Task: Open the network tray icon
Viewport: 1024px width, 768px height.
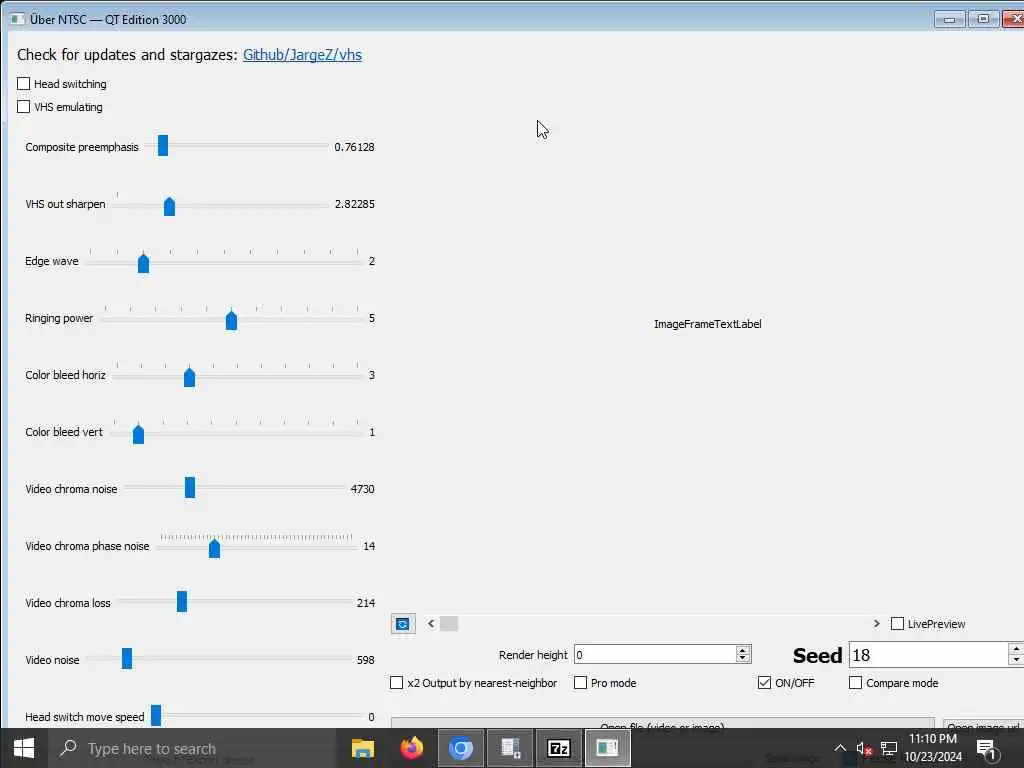Action: [x=889, y=748]
